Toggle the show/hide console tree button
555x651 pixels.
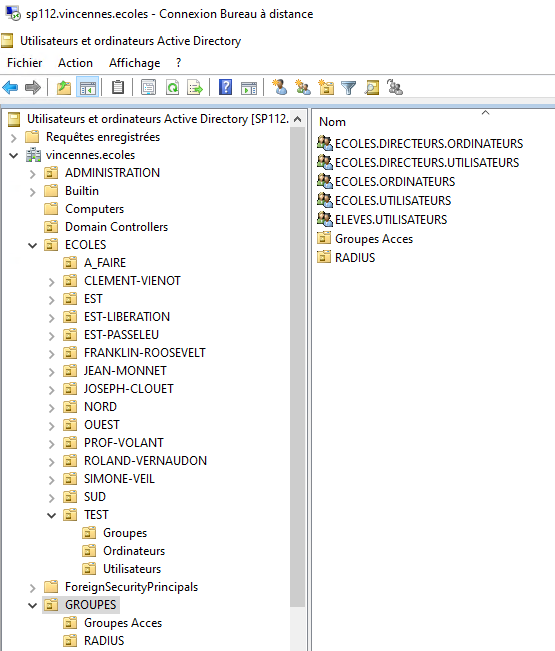point(88,88)
